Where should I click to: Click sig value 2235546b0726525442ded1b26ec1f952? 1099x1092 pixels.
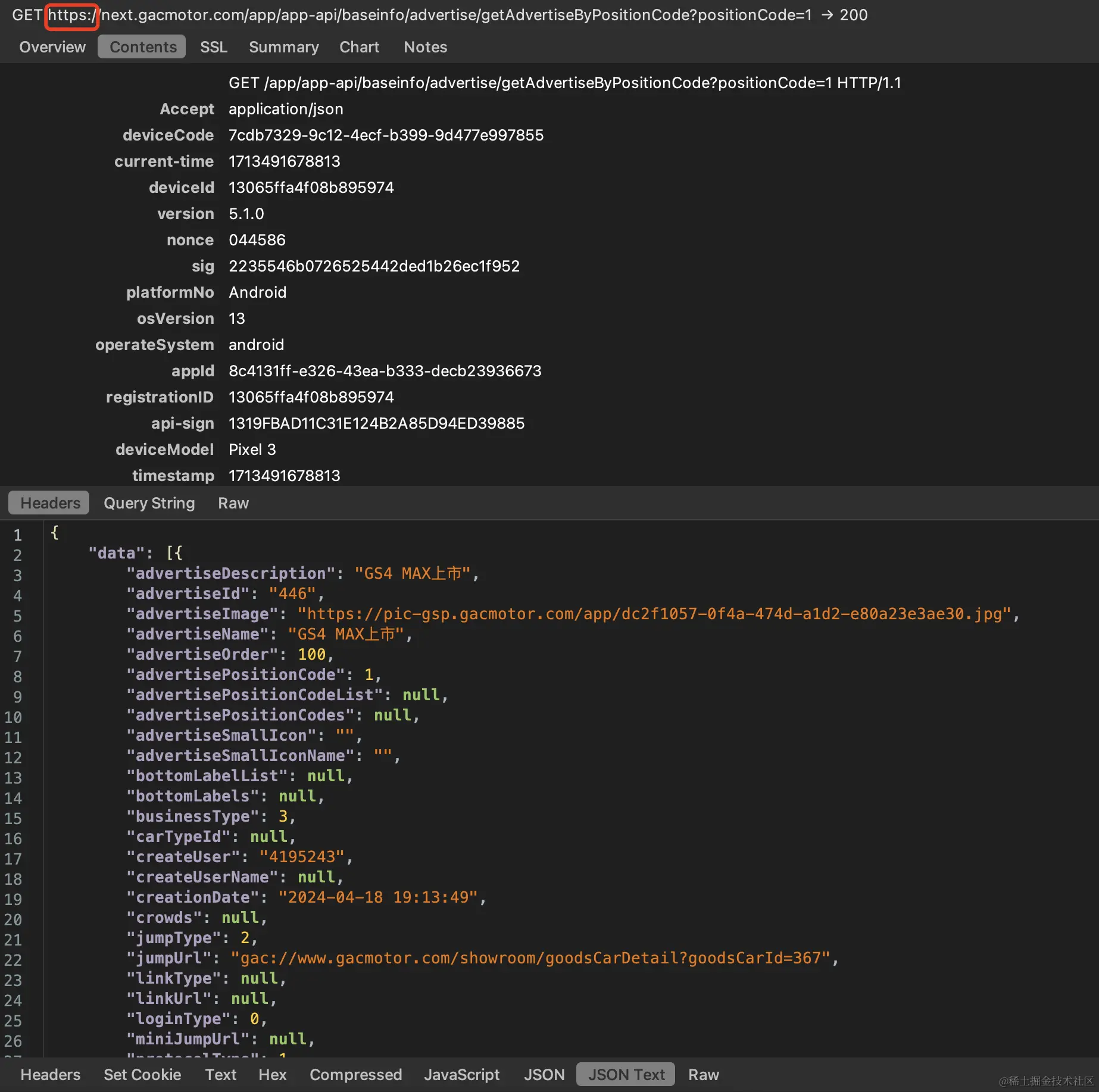pos(374,266)
